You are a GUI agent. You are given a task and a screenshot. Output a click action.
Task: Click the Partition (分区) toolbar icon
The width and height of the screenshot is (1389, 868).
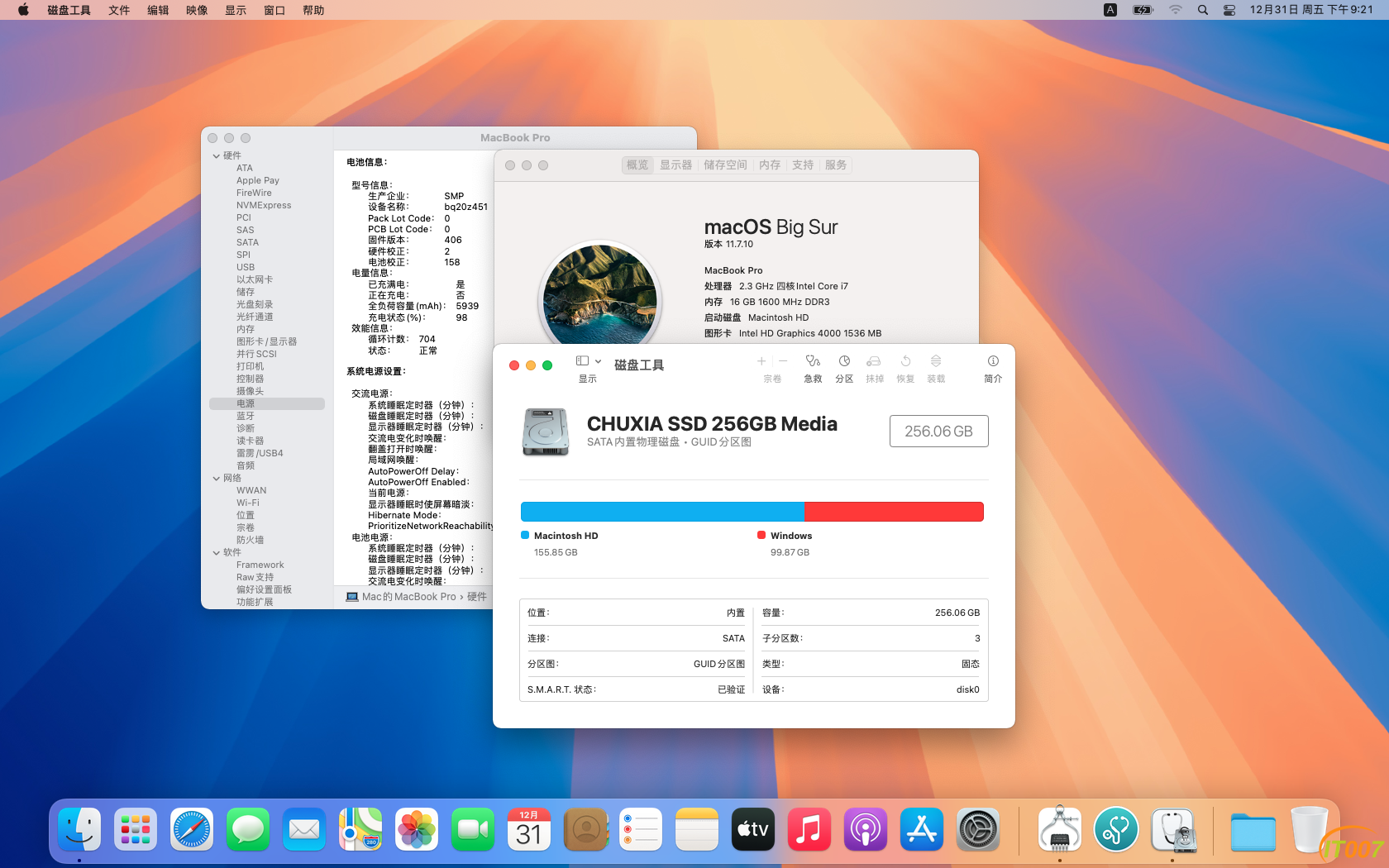coord(844,361)
